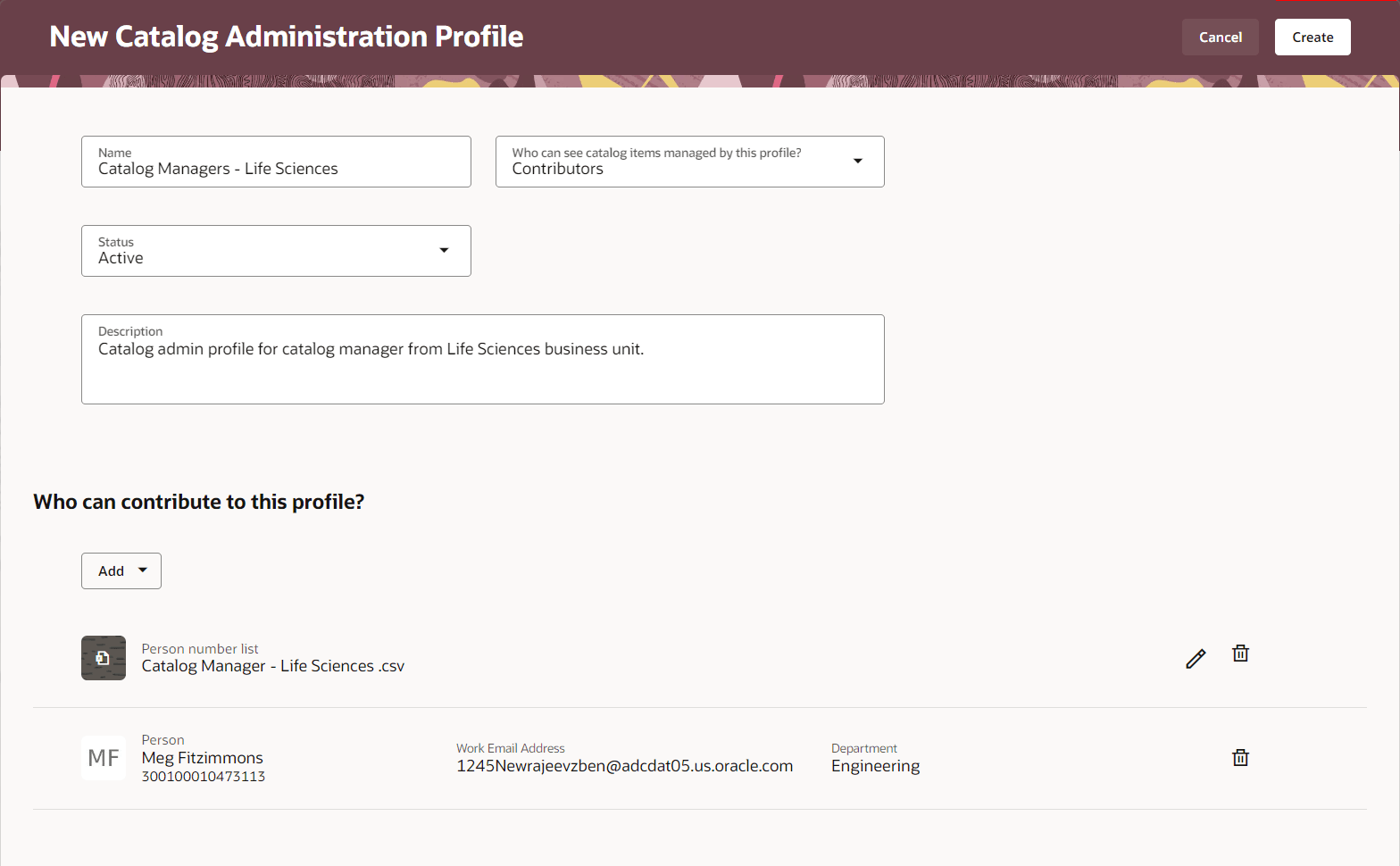Click the Active status field
This screenshot has width=1400, height=866.
[x=276, y=251]
